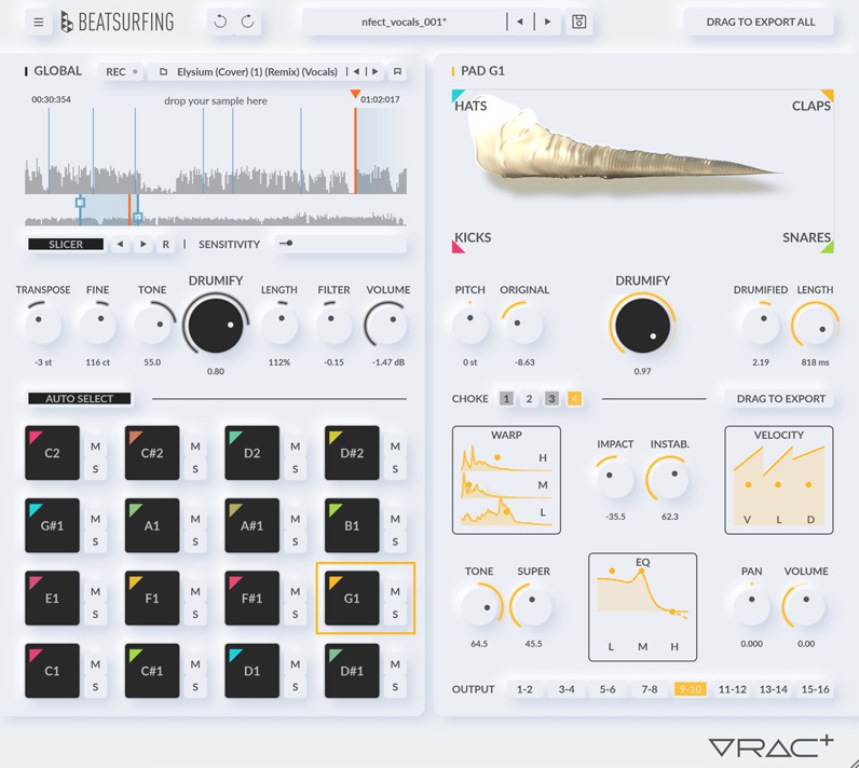859x768 pixels.
Task: Select next sample arrow in Global
Action: (x=375, y=72)
